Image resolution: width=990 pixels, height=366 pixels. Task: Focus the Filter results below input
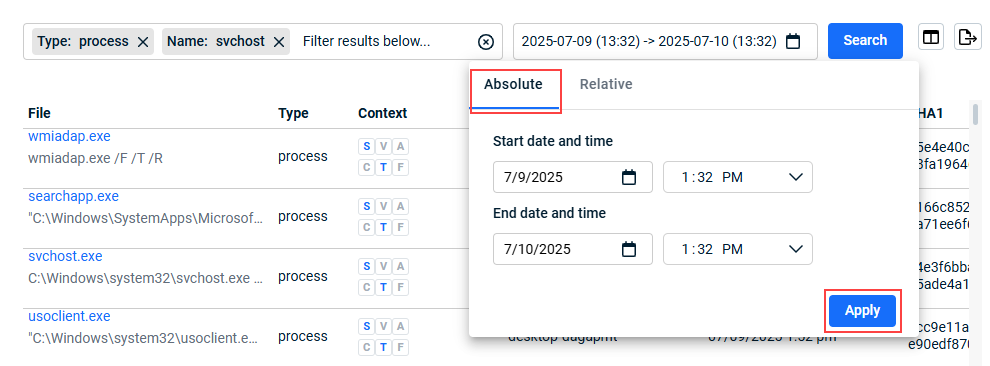pos(384,42)
